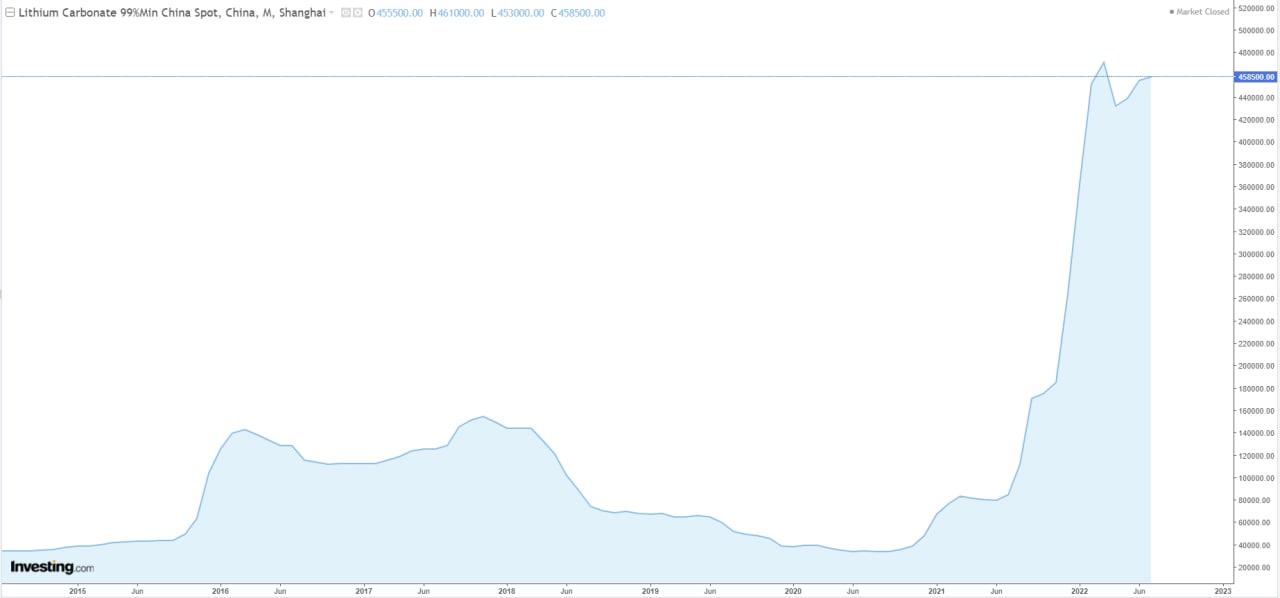The width and height of the screenshot is (1280, 598).
Task: Click the 520000.00 price axis label
Action: 1256,8
